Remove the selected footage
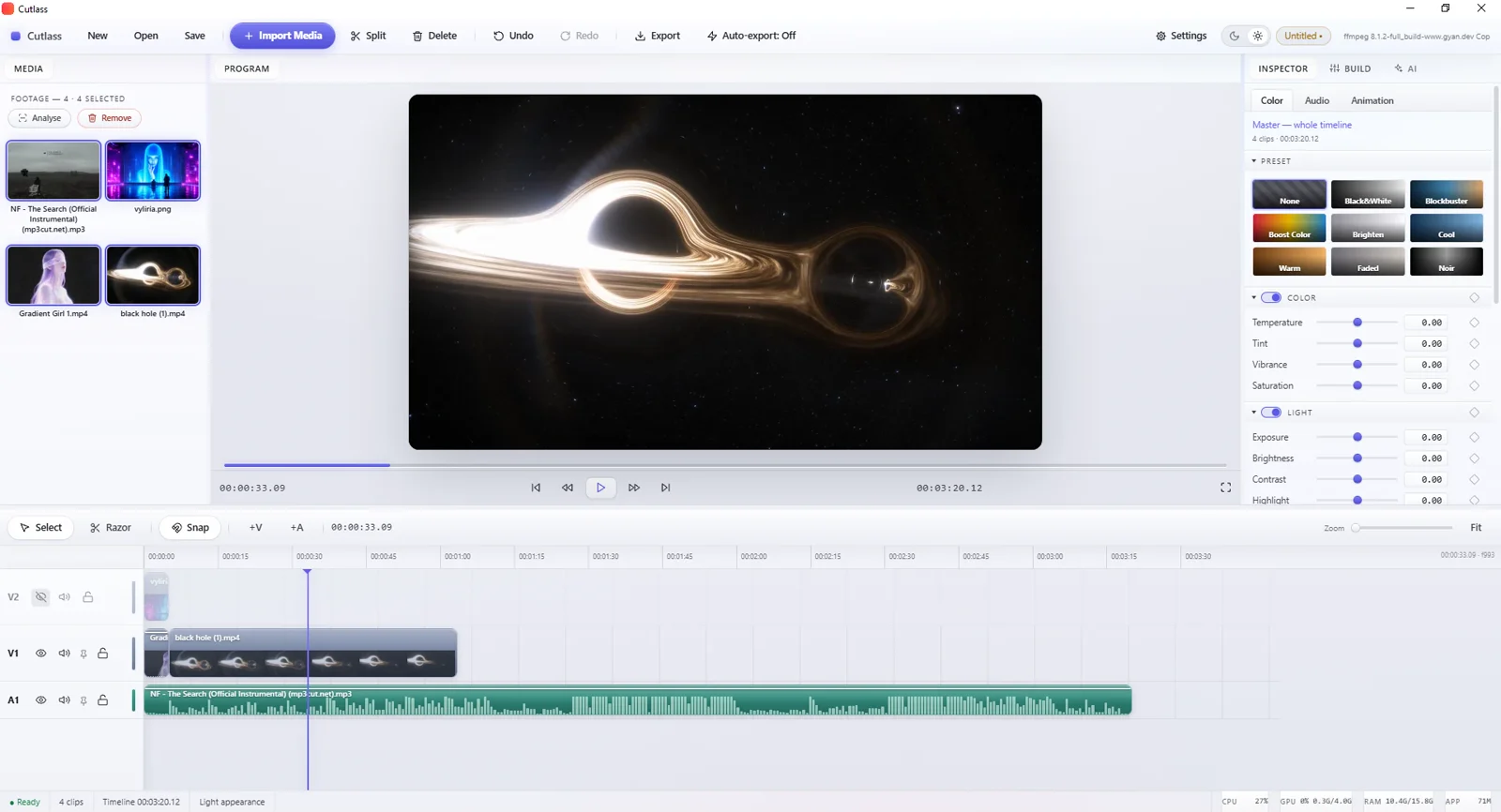 tap(109, 118)
